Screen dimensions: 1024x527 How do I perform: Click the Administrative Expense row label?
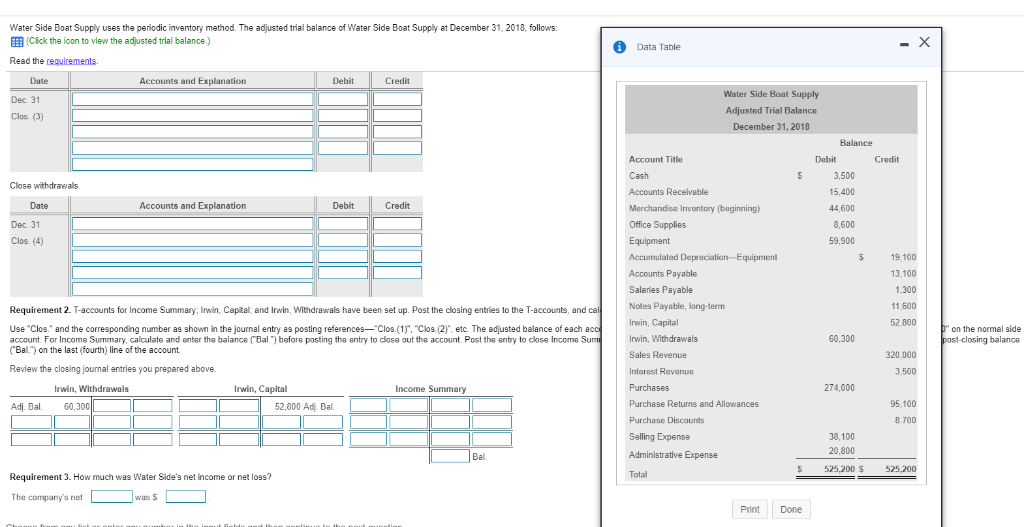(673, 455)
